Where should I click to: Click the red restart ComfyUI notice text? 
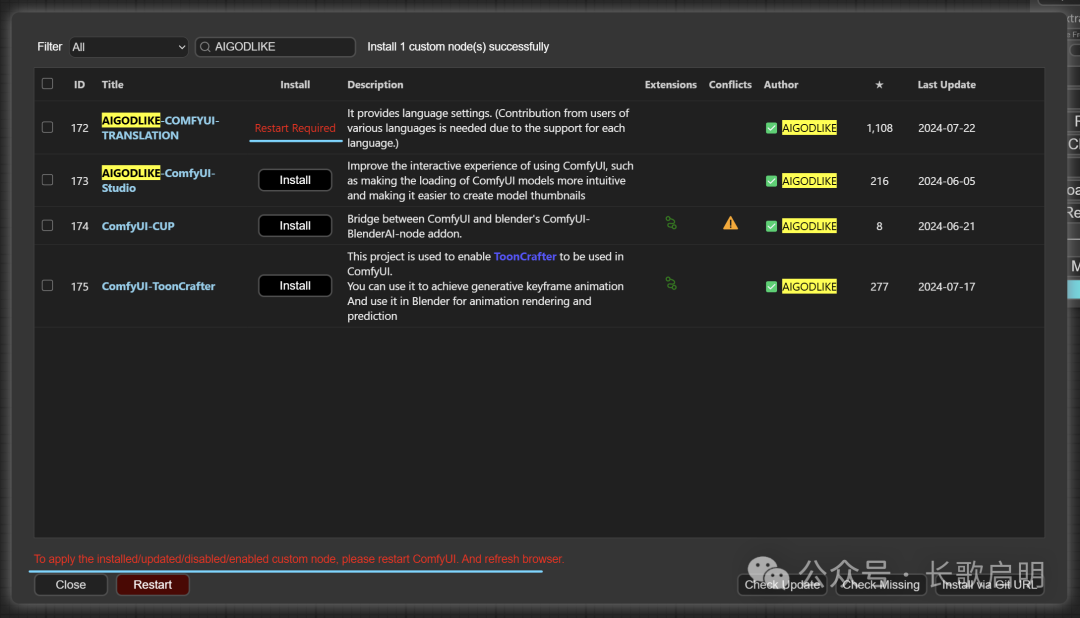(299, 559)
